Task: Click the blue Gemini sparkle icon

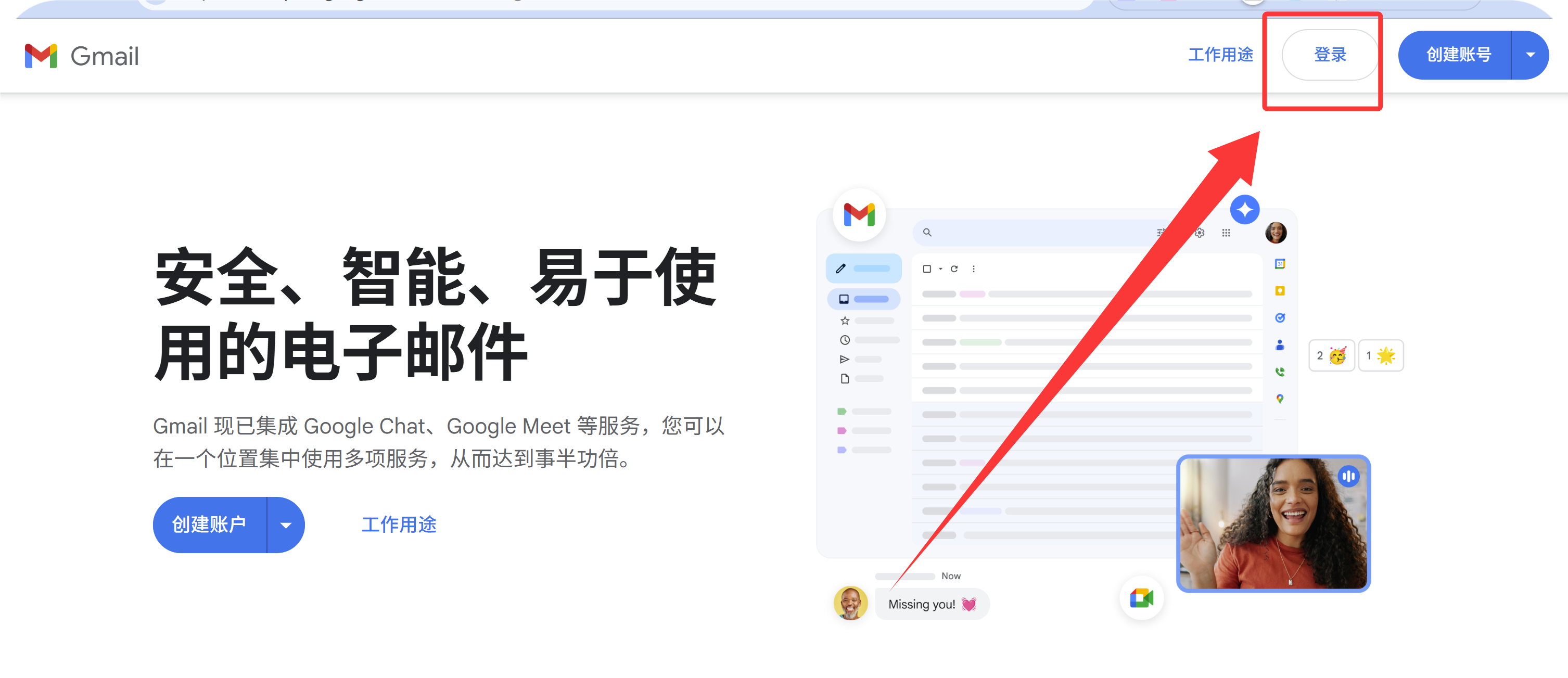Action: (x=1244, y=210)
